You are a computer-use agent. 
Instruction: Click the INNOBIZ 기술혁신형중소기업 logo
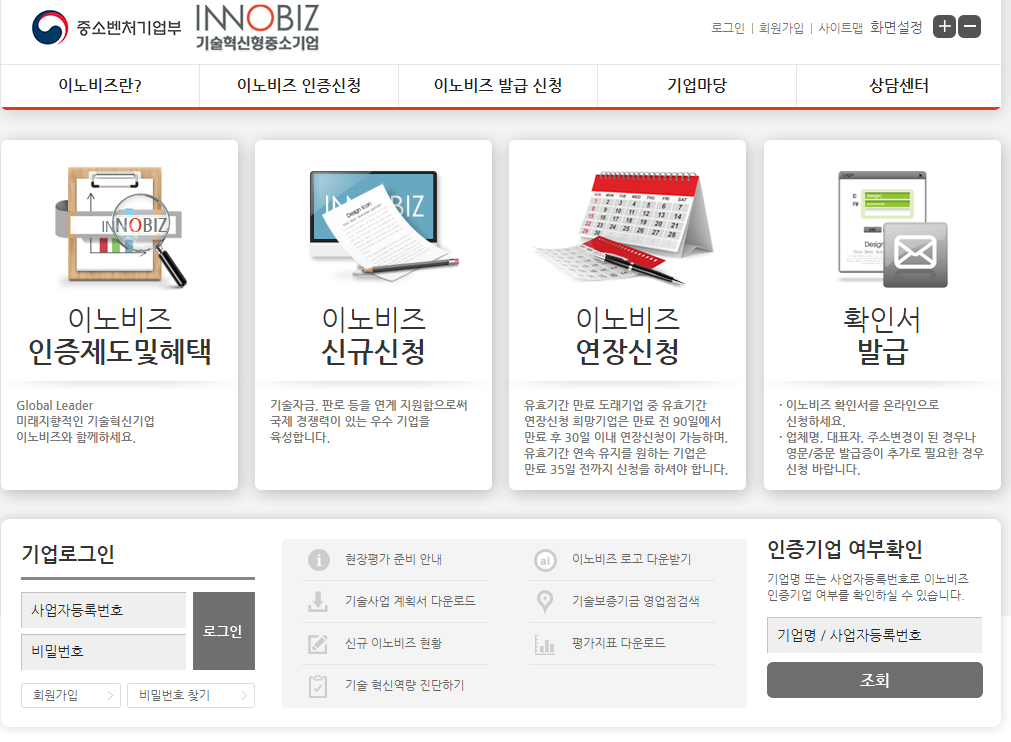257,27
